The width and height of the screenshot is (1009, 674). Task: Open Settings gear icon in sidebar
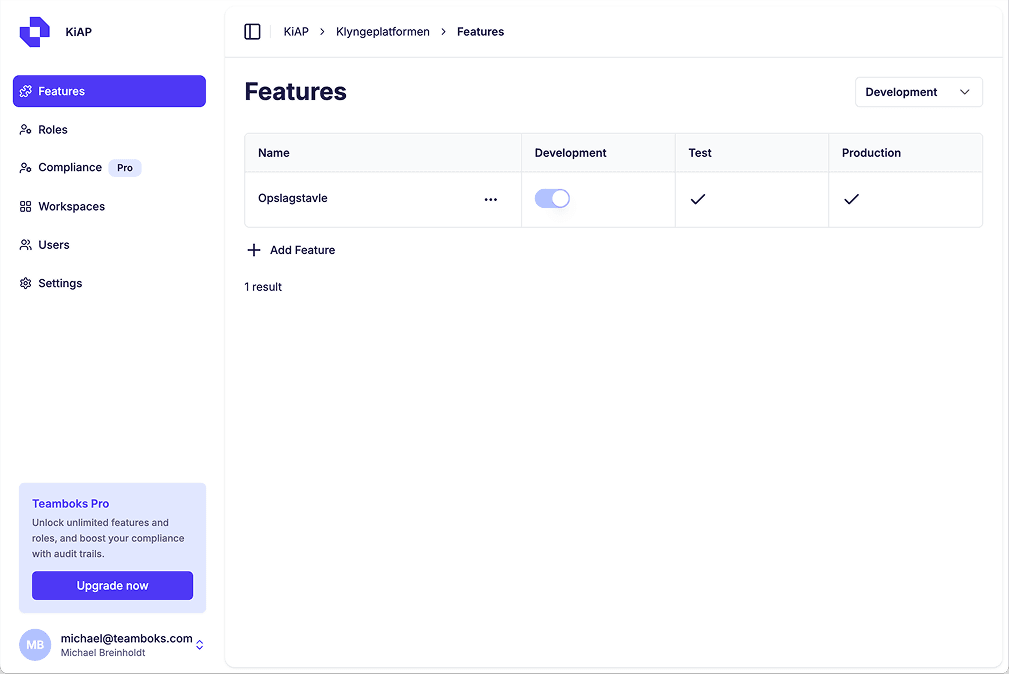click(x=26, y=284)
